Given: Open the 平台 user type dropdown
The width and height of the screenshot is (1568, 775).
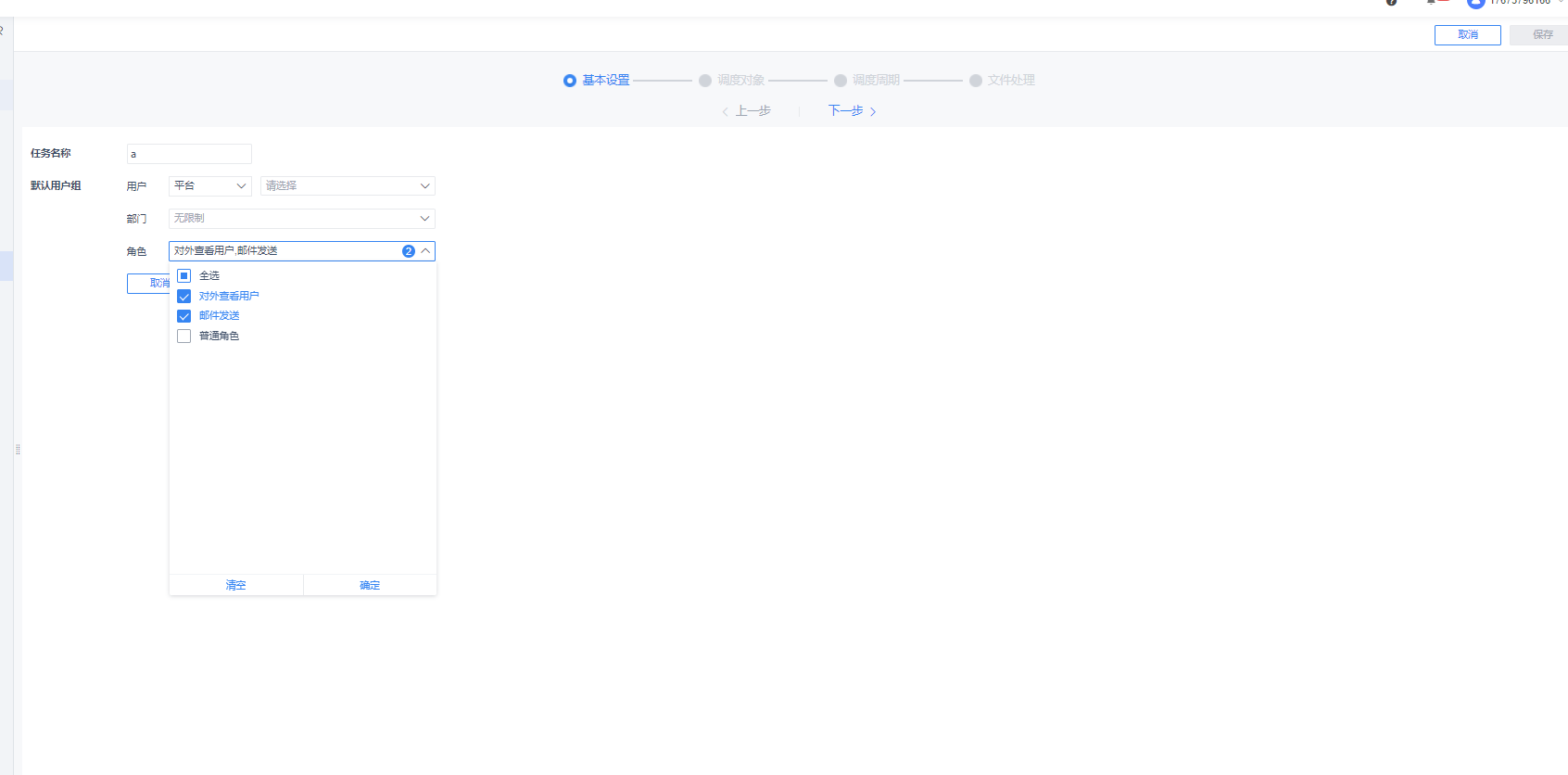Looking at the screenshot, I should point(210,186).
